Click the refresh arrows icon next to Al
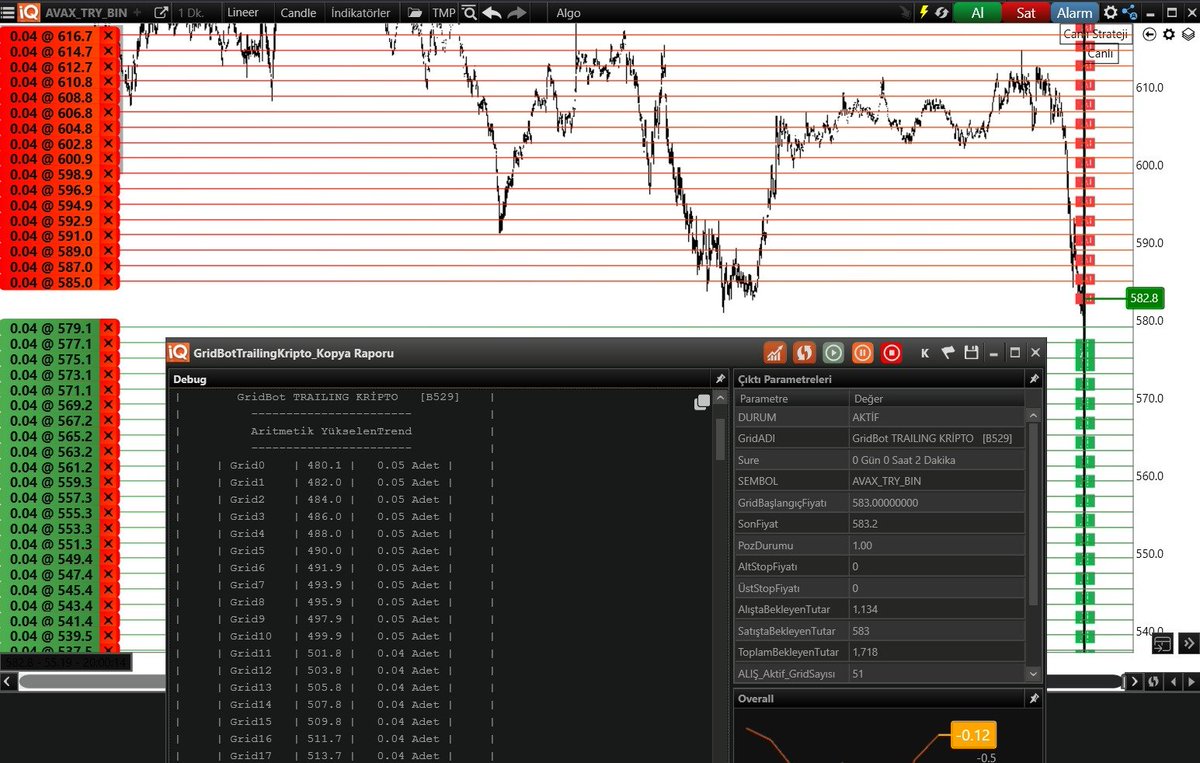Viewport: 1200px width, 763px height. click(x=941, y=13)
